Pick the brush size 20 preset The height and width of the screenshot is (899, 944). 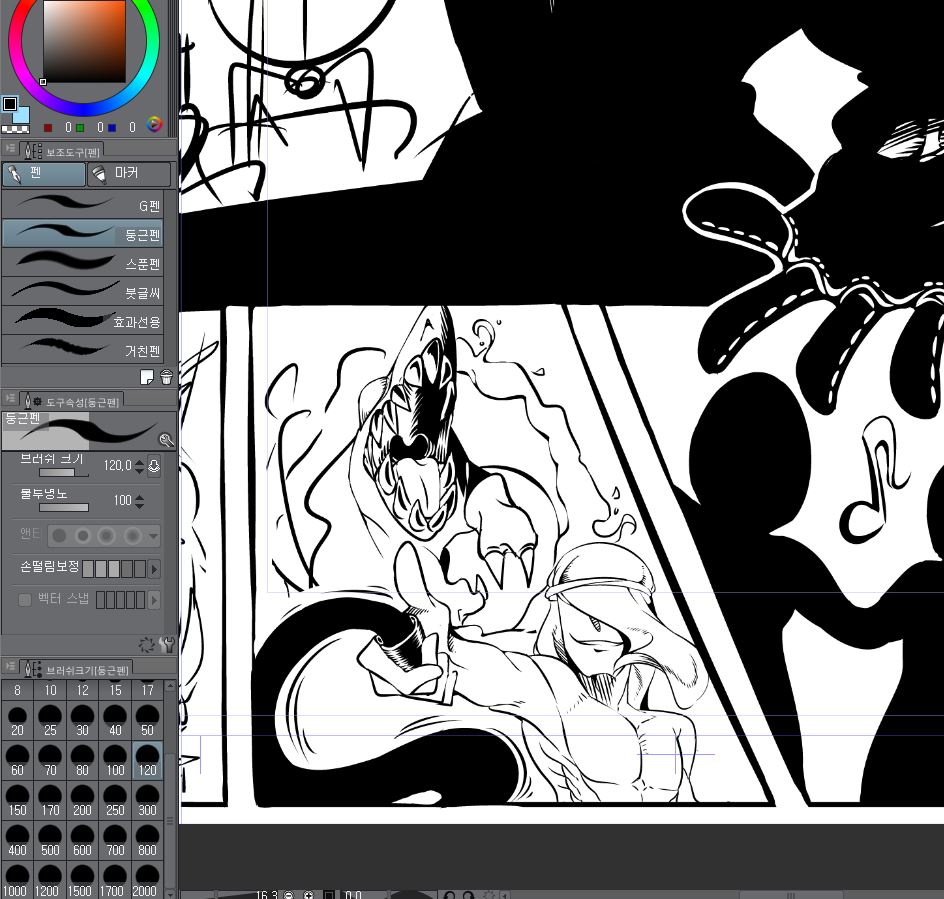pos(17,722)
